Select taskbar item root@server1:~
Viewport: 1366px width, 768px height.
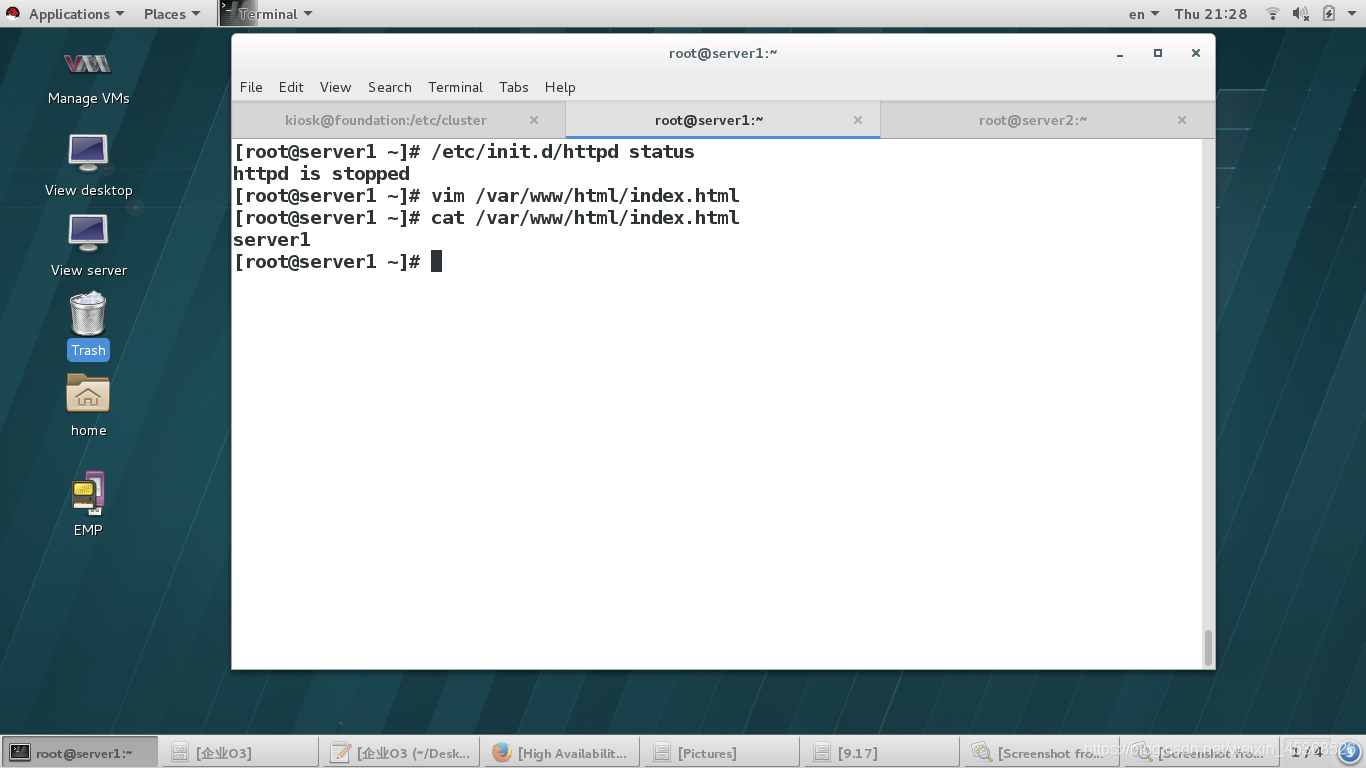(80, 753)
